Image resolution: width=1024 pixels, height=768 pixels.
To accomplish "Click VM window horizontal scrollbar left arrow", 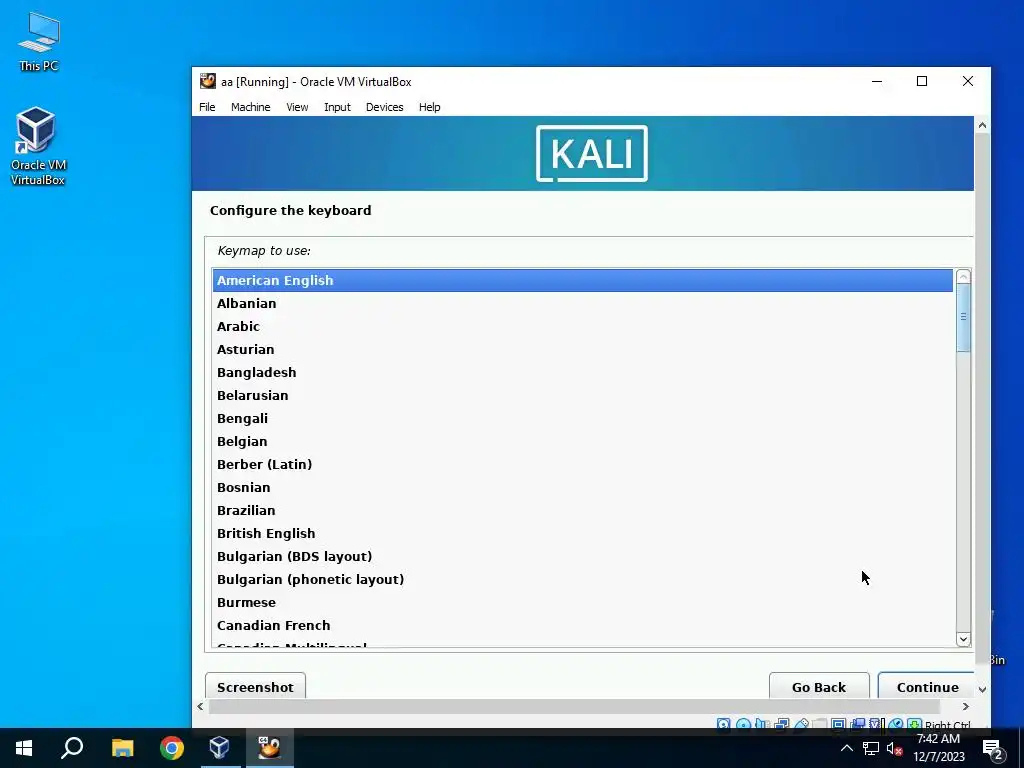I will coord(200,707).
